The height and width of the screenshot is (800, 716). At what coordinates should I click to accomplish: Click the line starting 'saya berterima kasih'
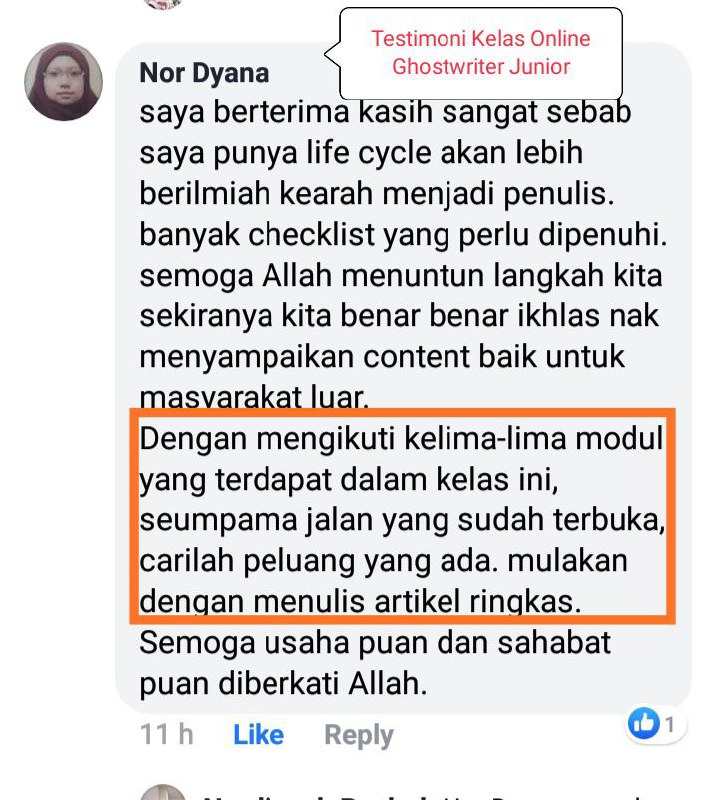pos(385,112)
